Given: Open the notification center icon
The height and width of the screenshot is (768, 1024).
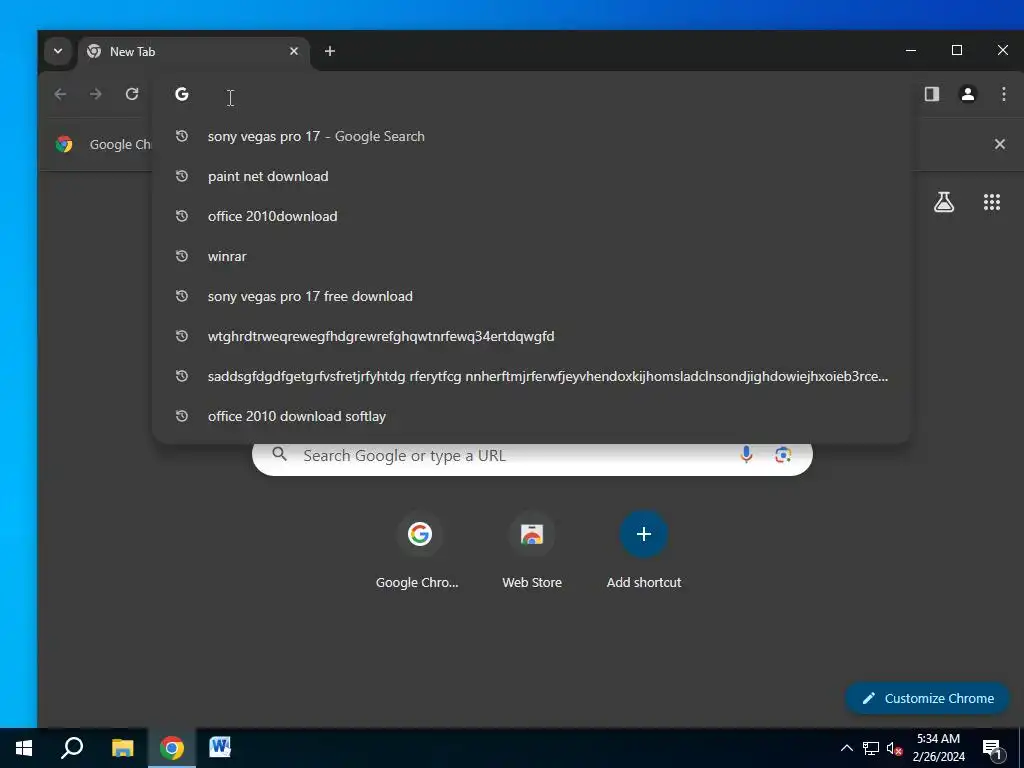Looking at the screenshot, I should click(x=992, y=749).
